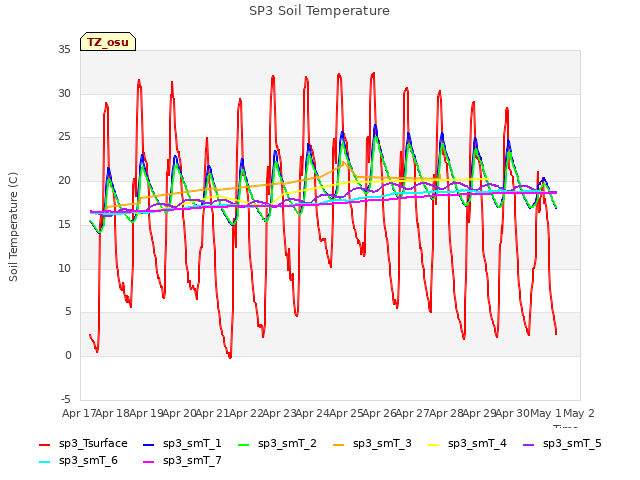
Task: Click the Apr 24 x-axis tick label
Action: (x=312, y=413)
